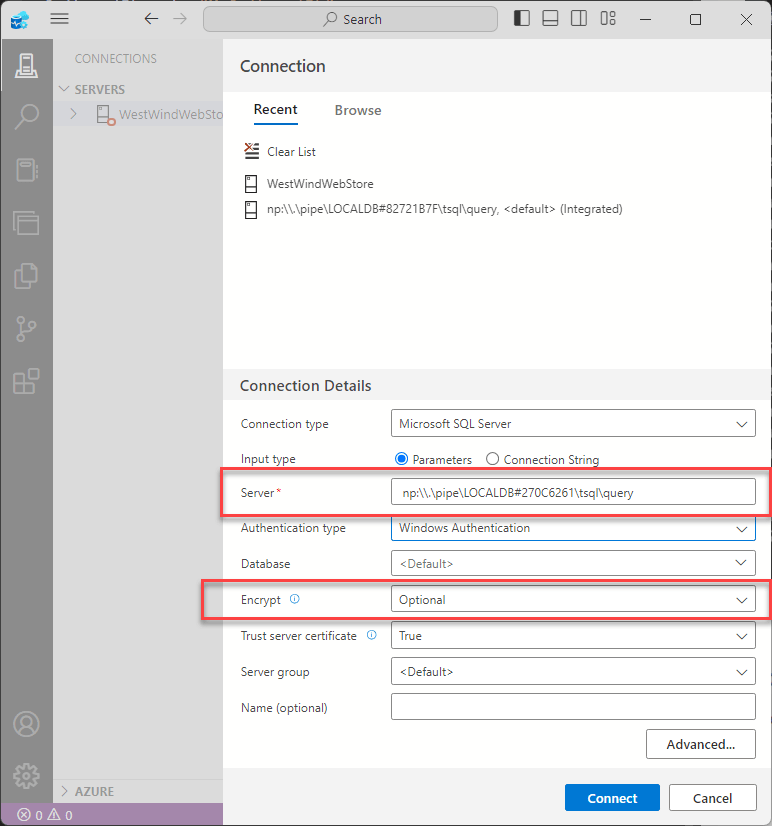Click the errors count icon in status bar

pyautogui.click(x=24, y=815)
